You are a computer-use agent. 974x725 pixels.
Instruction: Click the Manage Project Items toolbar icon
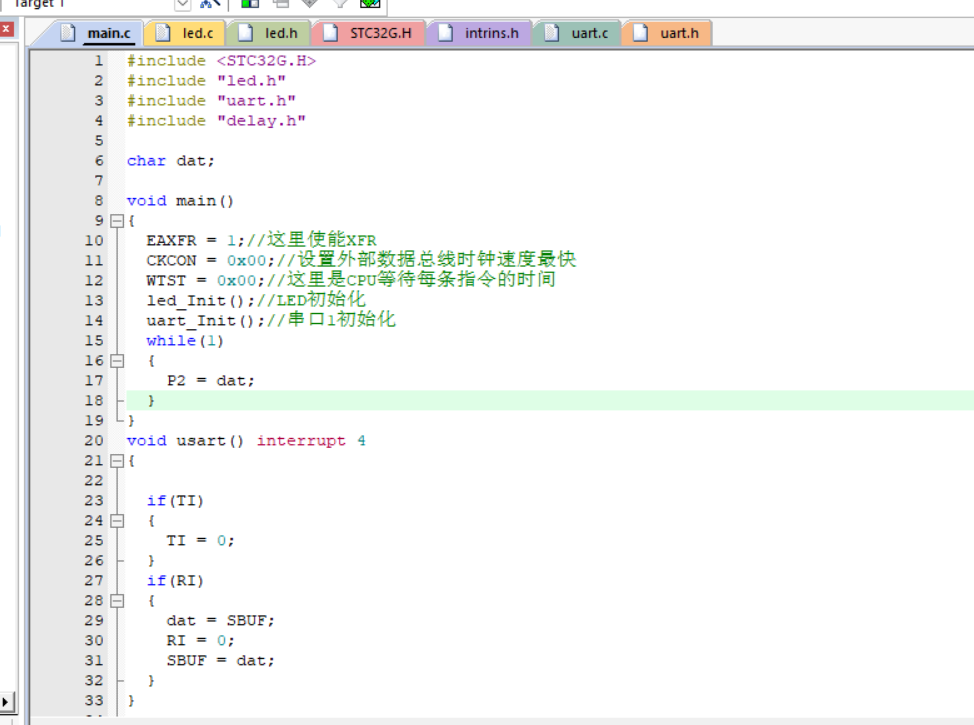250,3
